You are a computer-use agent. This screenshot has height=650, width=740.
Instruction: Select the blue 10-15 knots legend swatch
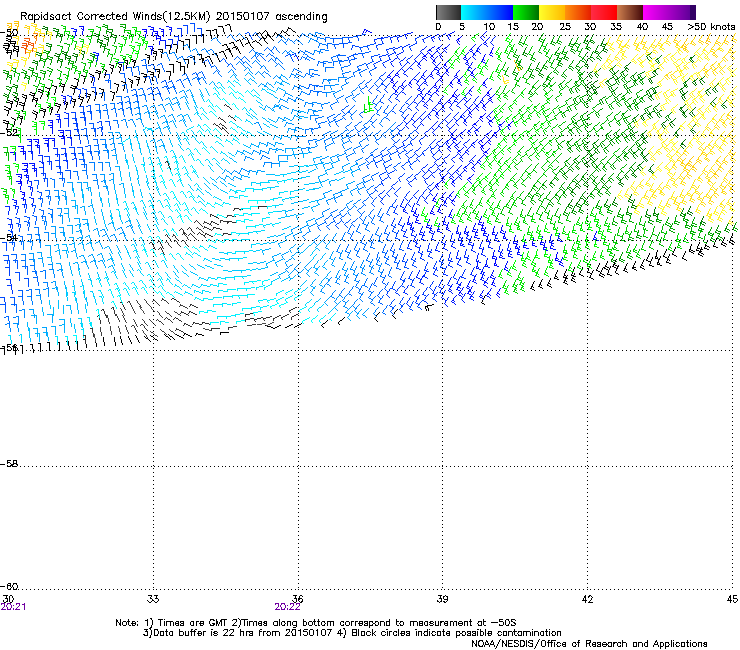click(x=500, y=12)
